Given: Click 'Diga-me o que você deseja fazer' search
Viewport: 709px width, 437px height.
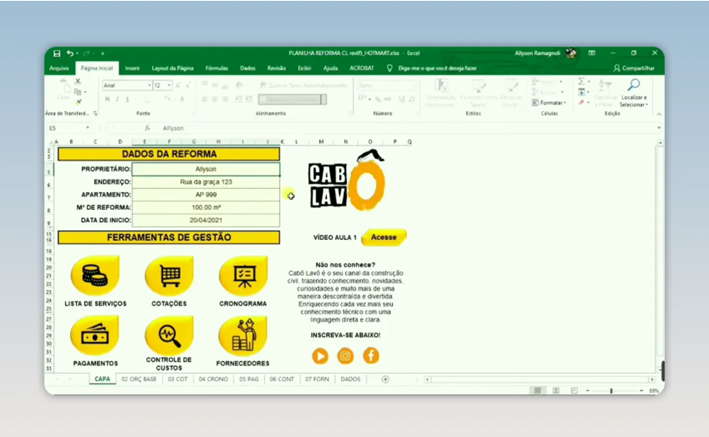Looking at the screenshot, I should [437, 68].
